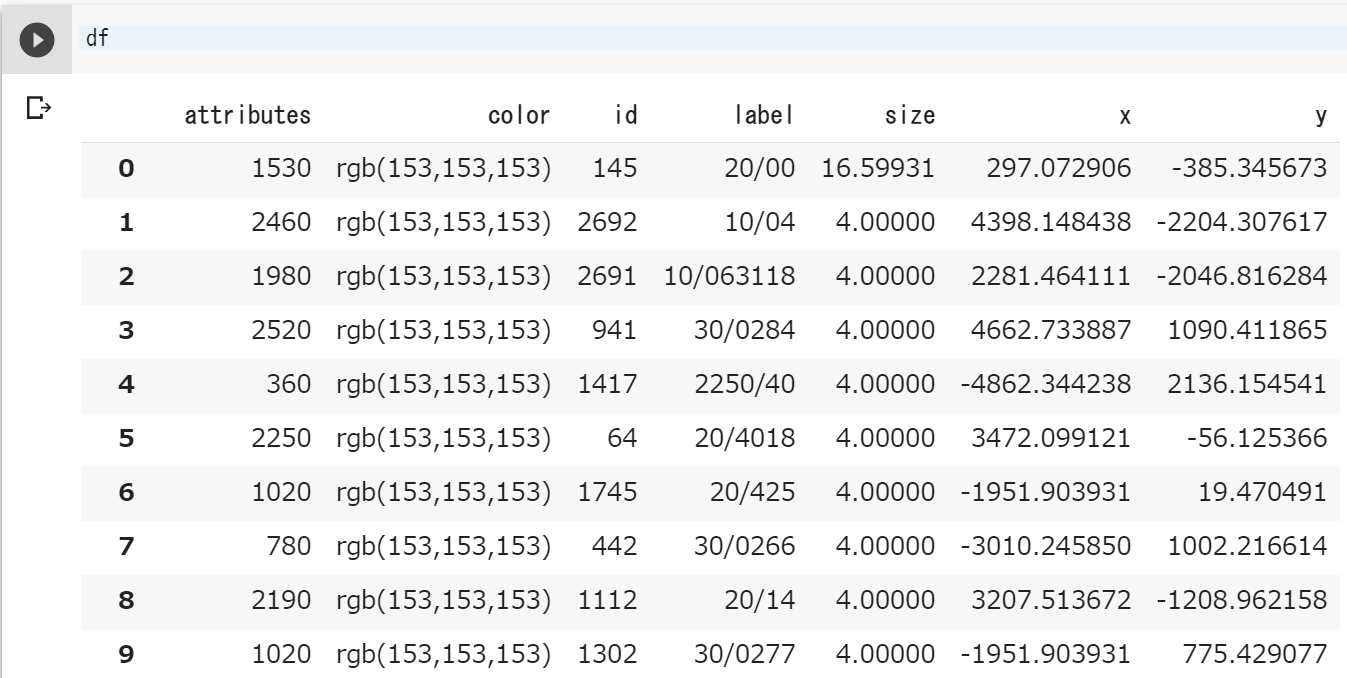Viewport: 1347px width, 678px height.
Task: Click the label cell 30/0266
Action: (745, 547)
